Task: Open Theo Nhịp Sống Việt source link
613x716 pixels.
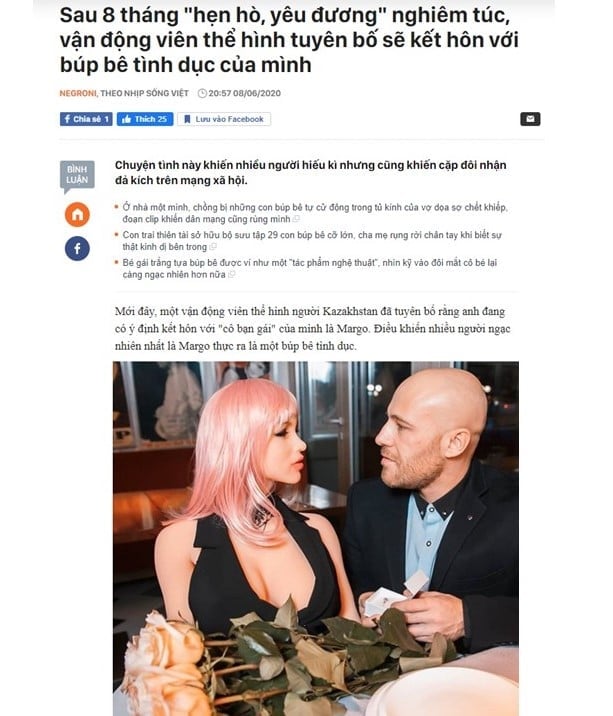Action: pyautogui.click(x=144, y=93)
